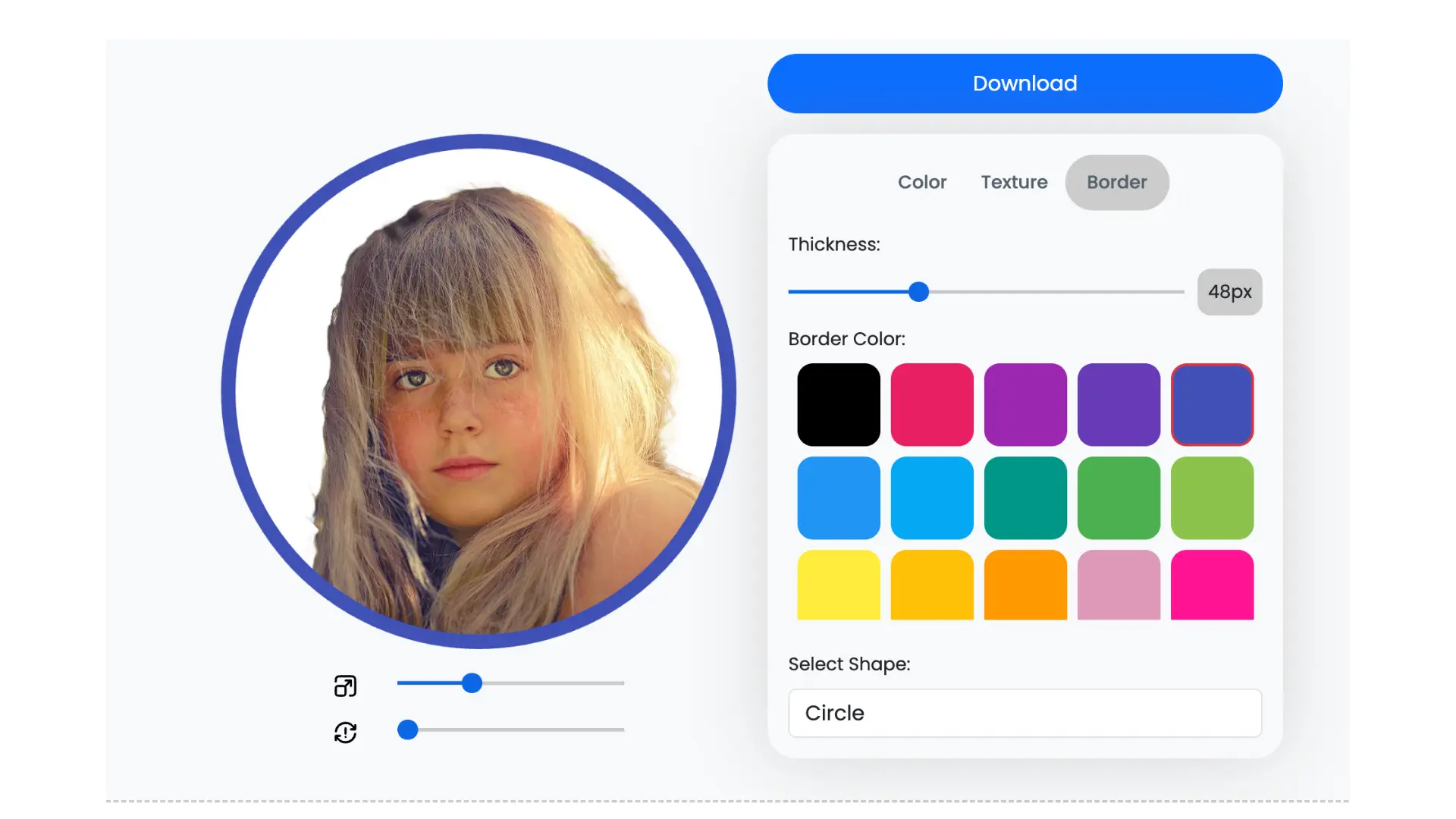Screen dimensions: 1456x819
Task: Select the teal border color swatch
Action: (x=1025, y=497)
